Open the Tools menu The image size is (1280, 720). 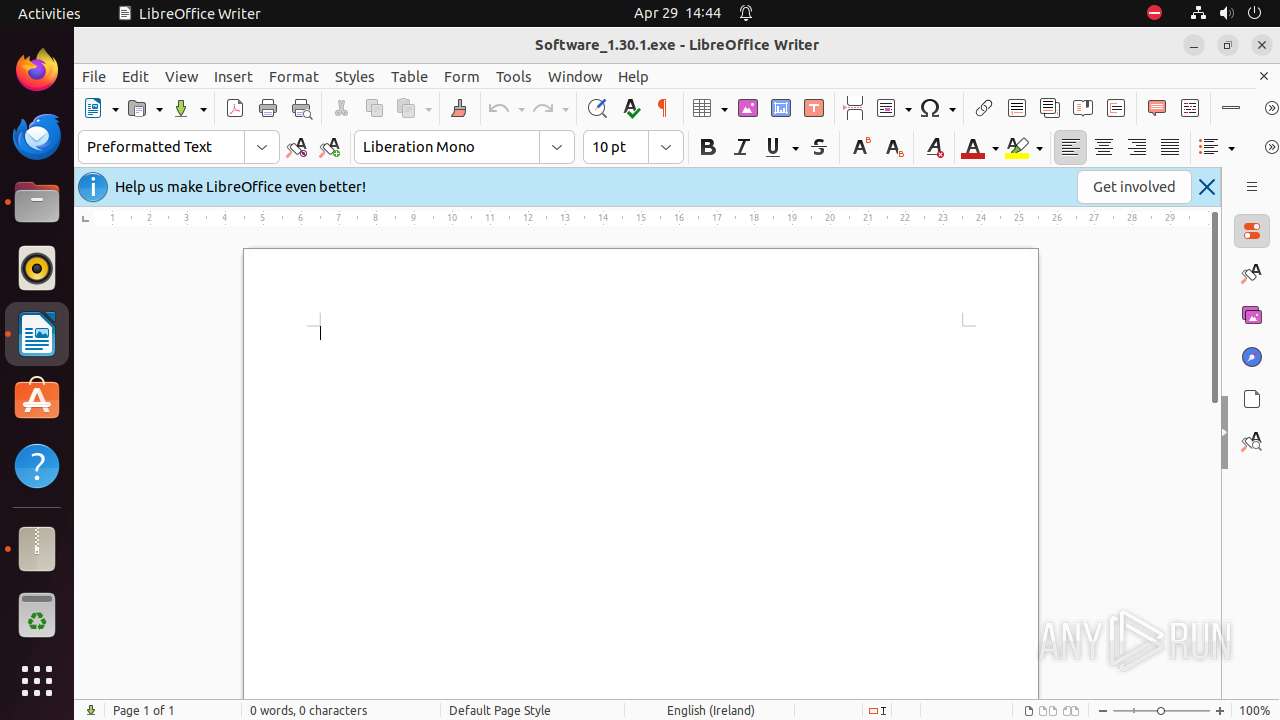pyautogui.click(x=513, y=76)
